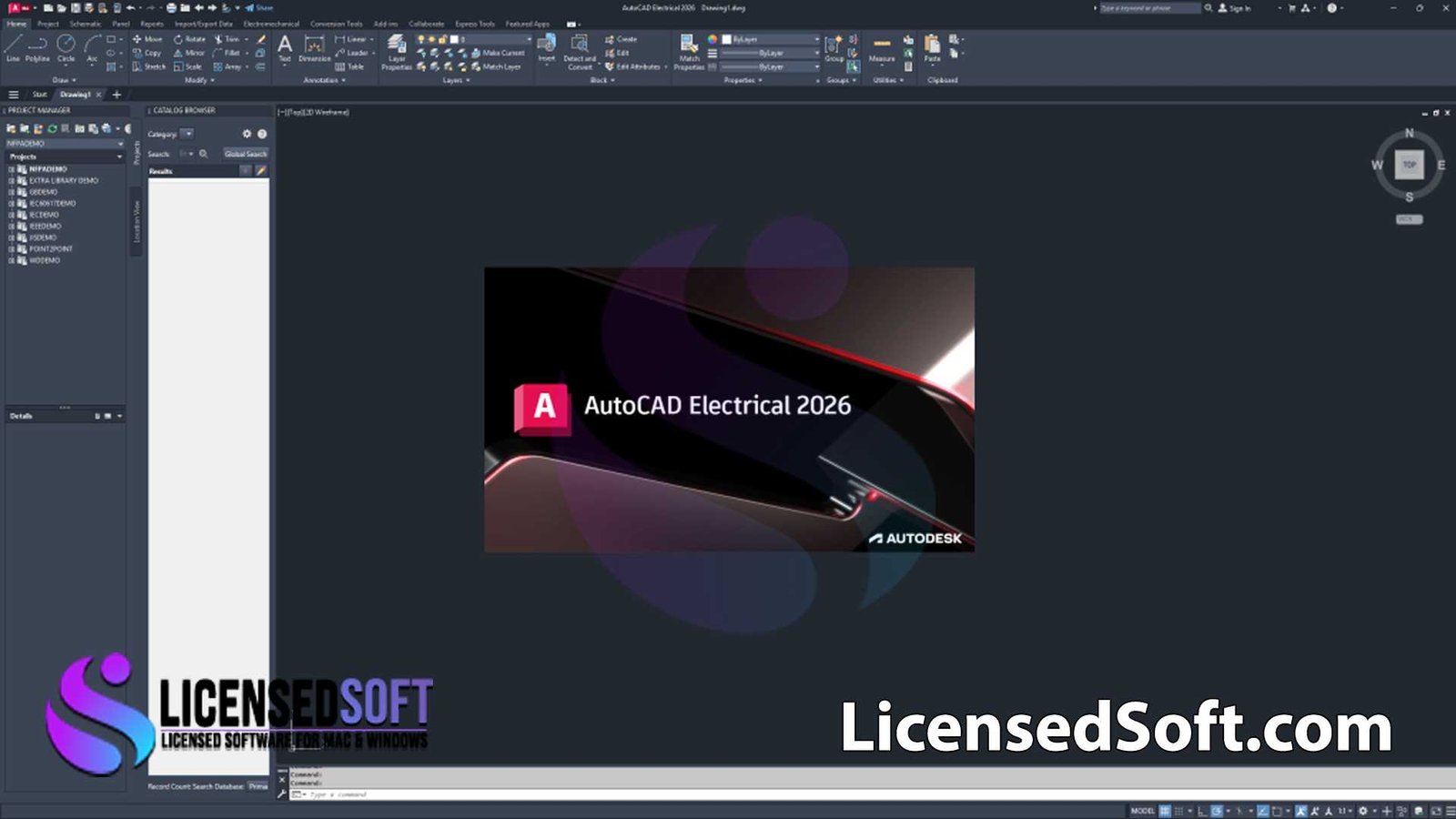Open the Electromechanical ribbon tab
This screenshot has width=1456, height=819.
[271, 24]
